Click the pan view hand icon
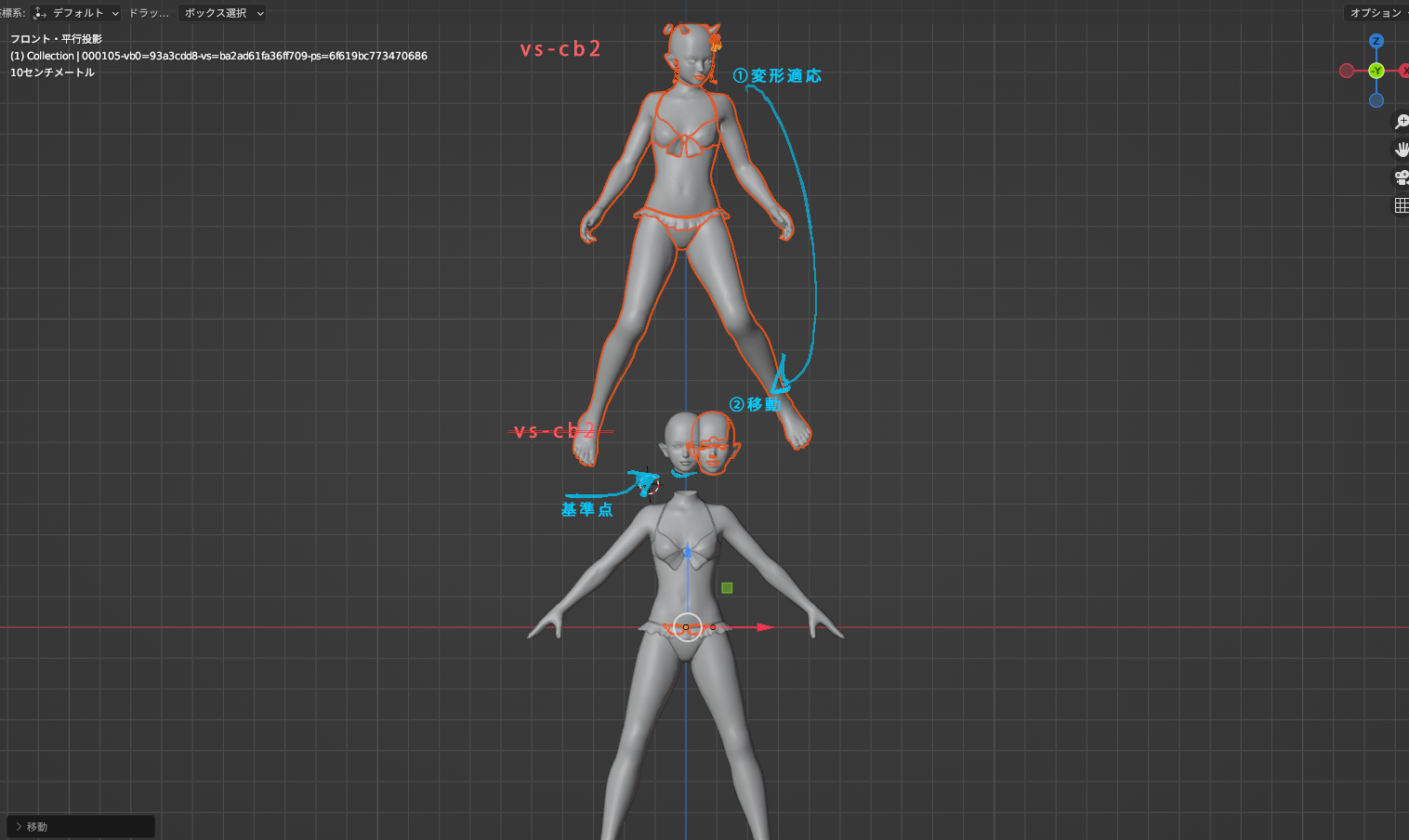The height and width of the screenshot is (840, 1409). [x=1401, y=150]
